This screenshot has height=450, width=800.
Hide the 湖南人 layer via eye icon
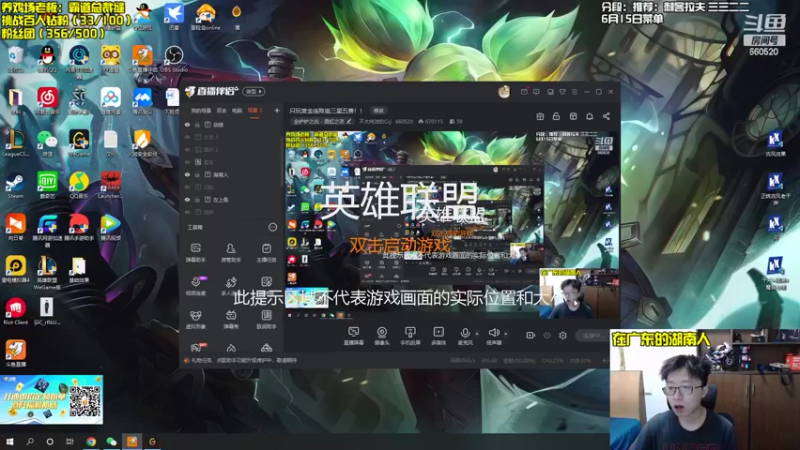[x=187, y=174]
